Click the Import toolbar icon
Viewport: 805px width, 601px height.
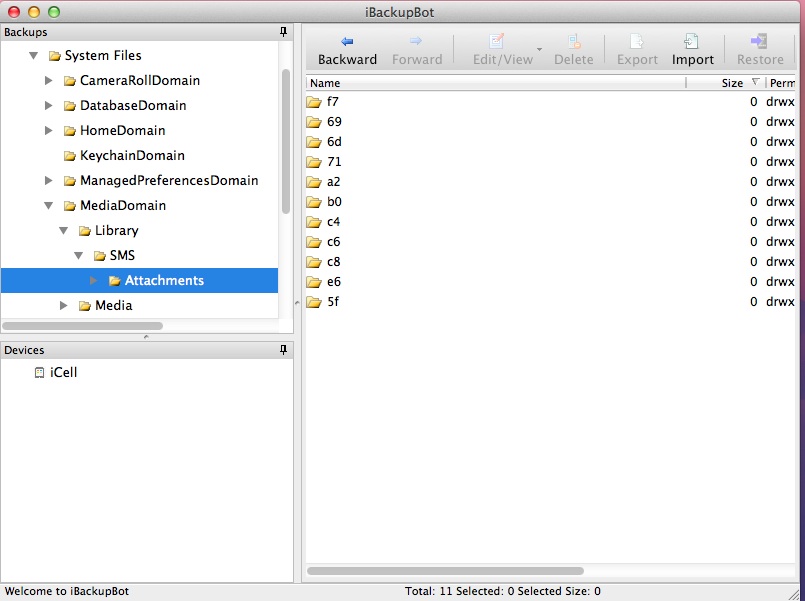(x=692, y=41)
